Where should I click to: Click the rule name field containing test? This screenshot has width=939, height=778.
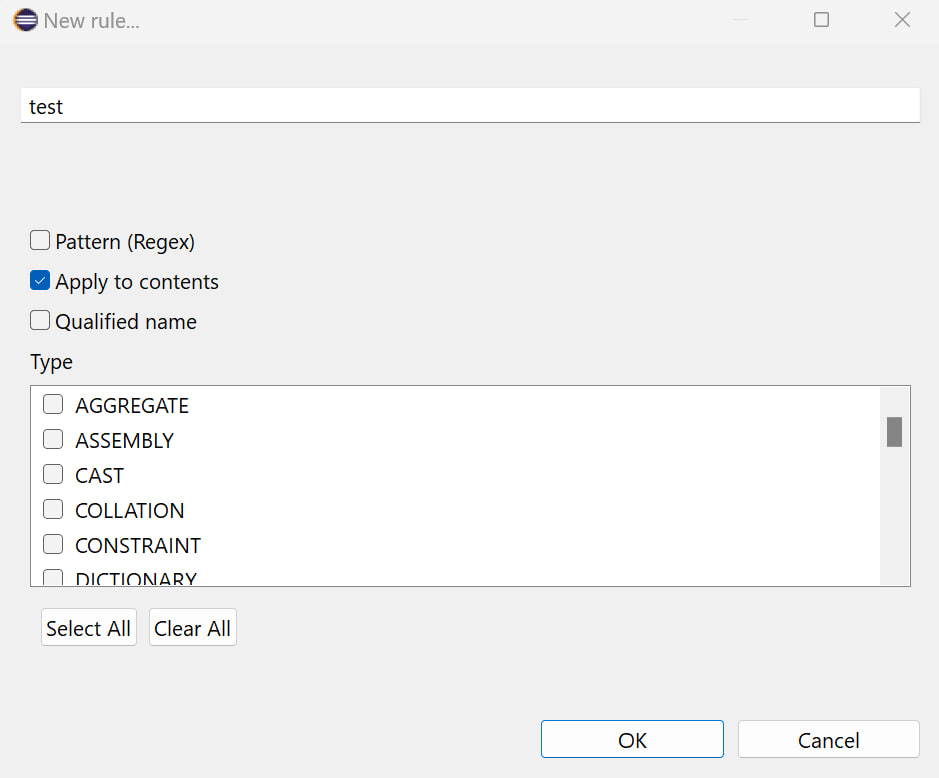470,106
